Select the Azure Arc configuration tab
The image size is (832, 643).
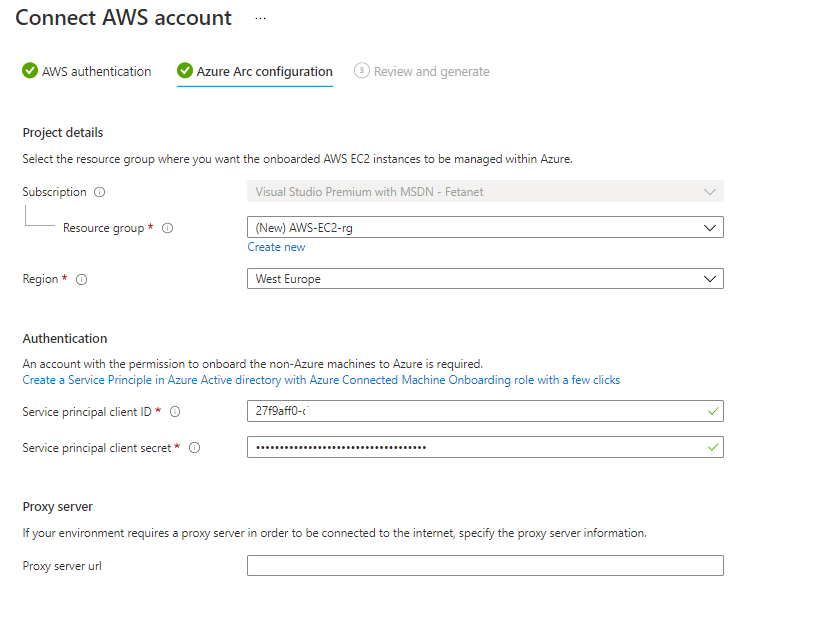click(264, 72)
